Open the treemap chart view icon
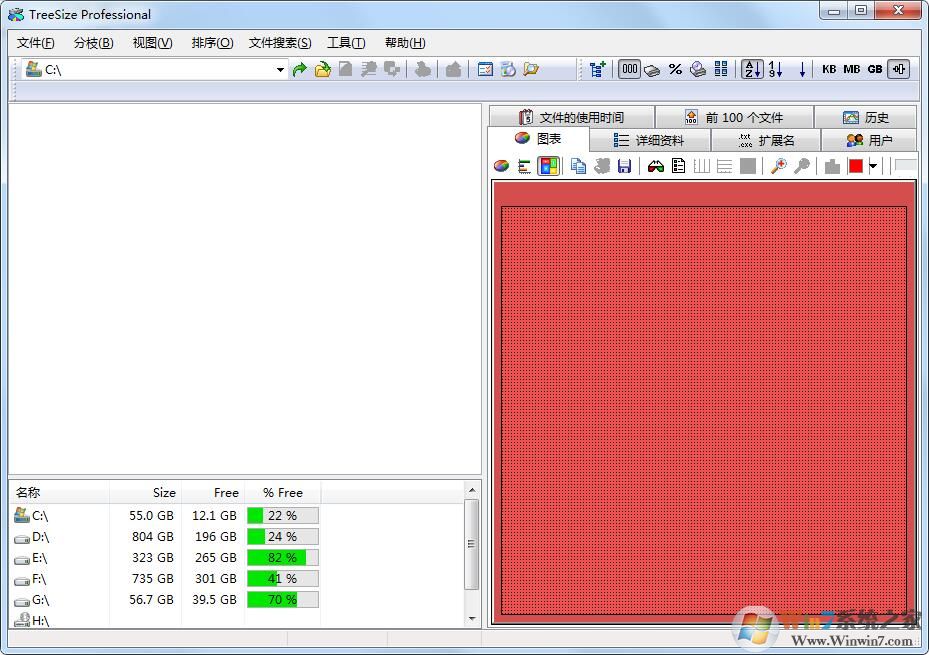Viewport: 929px width, 655px height. [x=547, y=166]
